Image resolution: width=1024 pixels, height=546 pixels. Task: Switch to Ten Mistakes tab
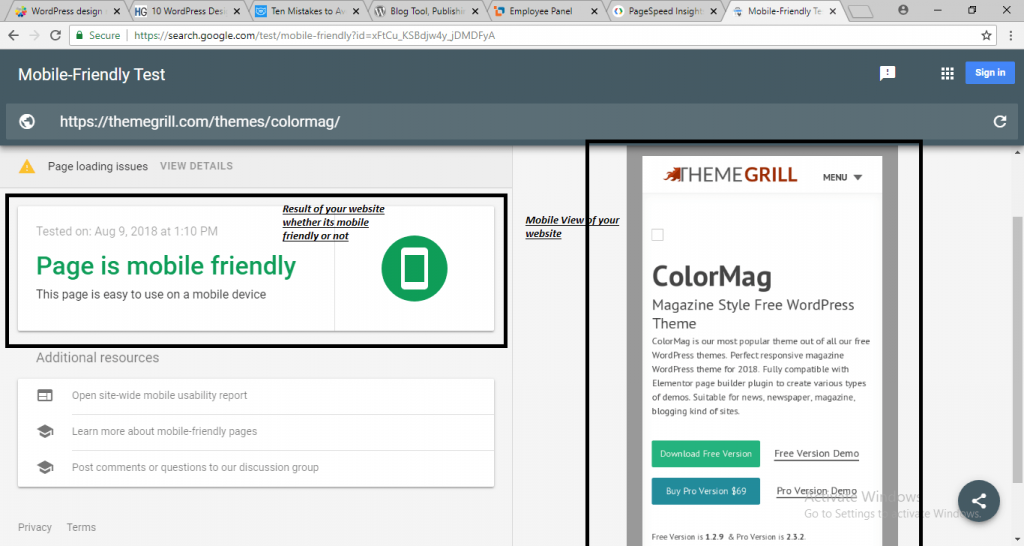click(307, 11)
